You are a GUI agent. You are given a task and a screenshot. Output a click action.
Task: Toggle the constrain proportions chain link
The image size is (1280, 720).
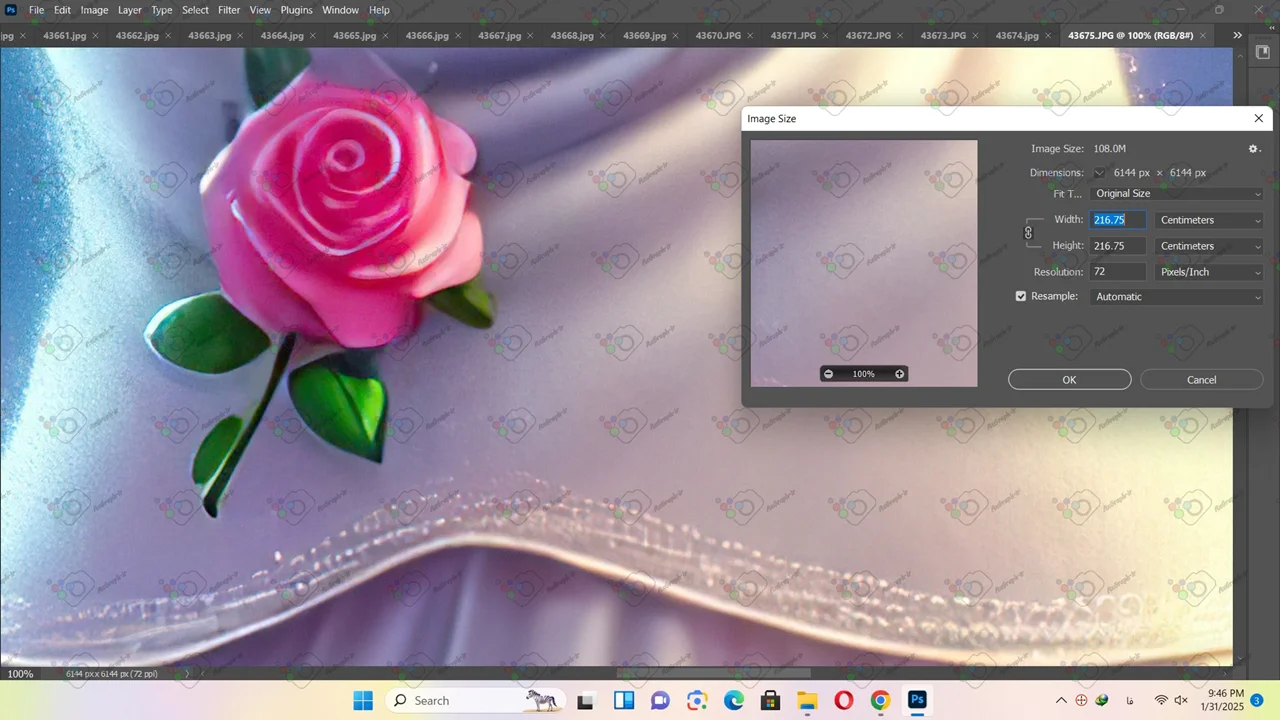click(1028, 233)
